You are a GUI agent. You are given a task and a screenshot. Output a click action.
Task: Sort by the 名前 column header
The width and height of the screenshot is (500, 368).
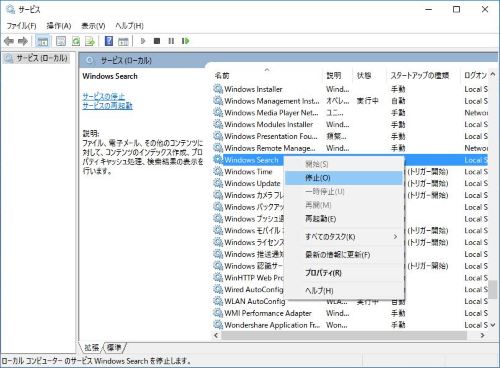coord(267,76)
